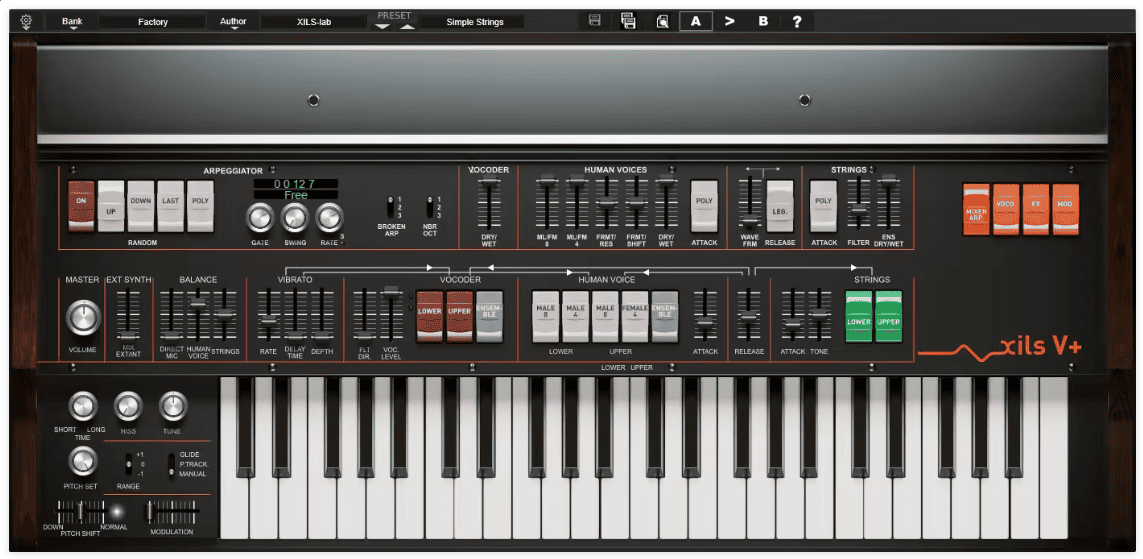The image size is (1143, 559).
Task: Open the MOD panel tab
Action: 1065,210
